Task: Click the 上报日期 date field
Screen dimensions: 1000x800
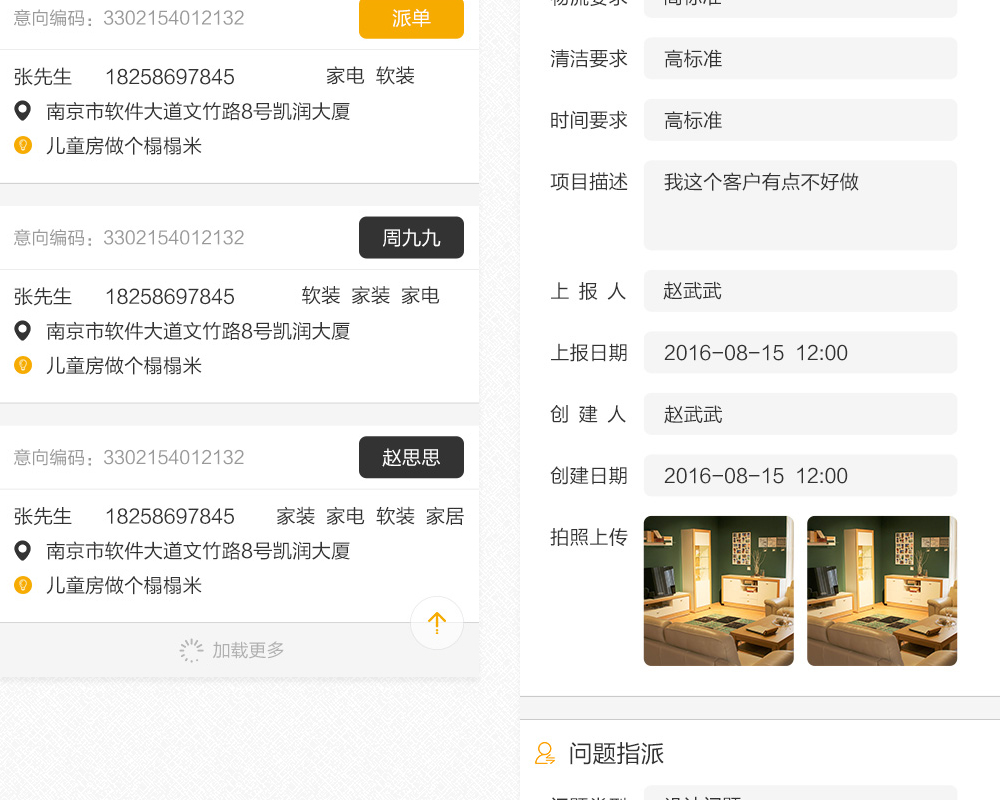Action: point(800,352)
